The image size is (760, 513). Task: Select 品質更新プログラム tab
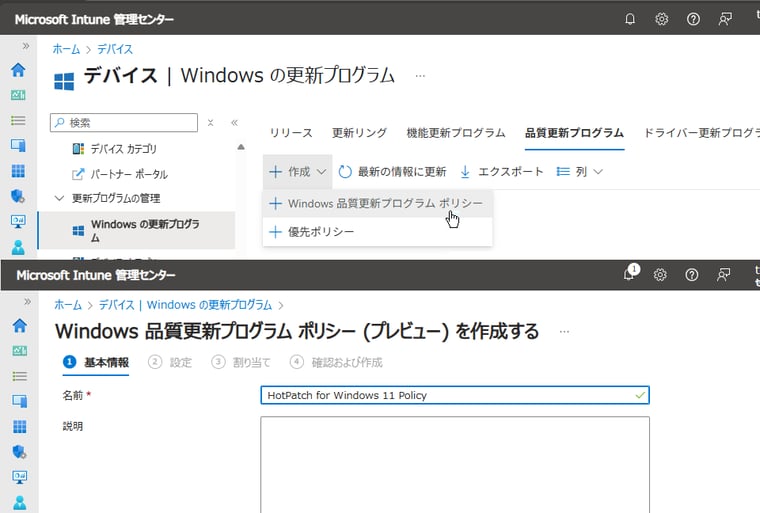pyautogui.click(x=574, y=133)
